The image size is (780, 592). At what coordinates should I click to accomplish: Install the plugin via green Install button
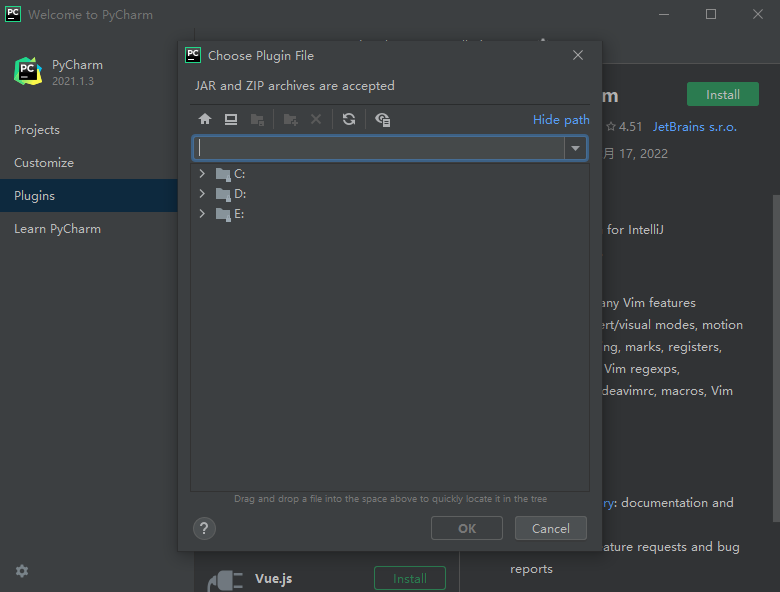coord(723,94)
